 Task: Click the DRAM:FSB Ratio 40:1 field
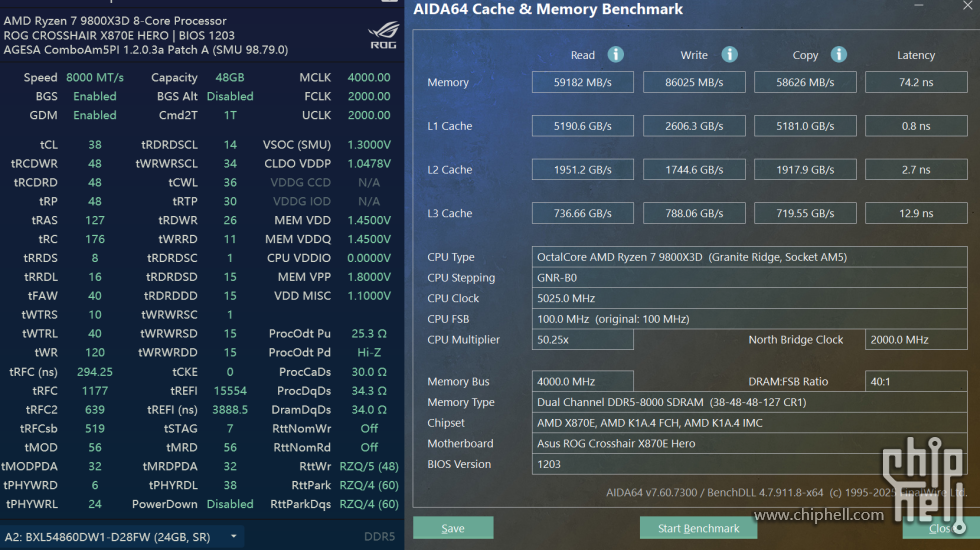point(916,381)
